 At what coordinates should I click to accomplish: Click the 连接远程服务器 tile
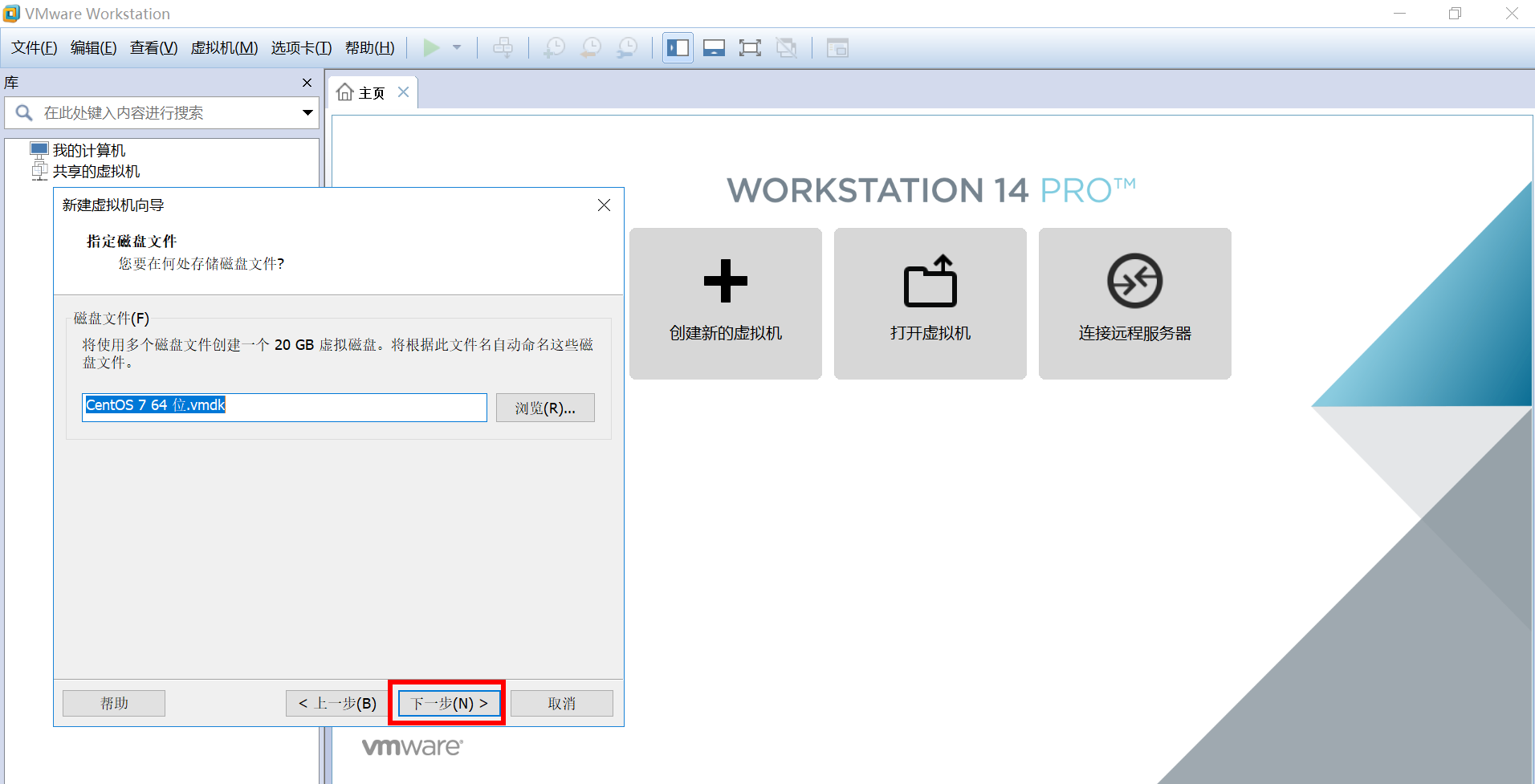point(1135,303)
